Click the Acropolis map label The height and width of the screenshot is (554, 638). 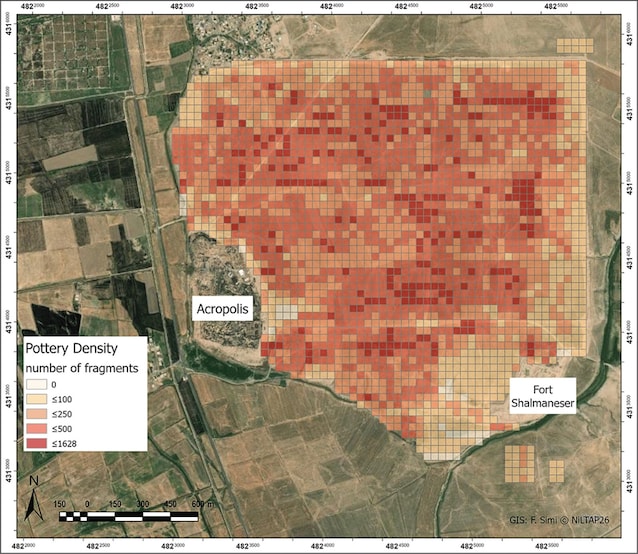[223, 309]
